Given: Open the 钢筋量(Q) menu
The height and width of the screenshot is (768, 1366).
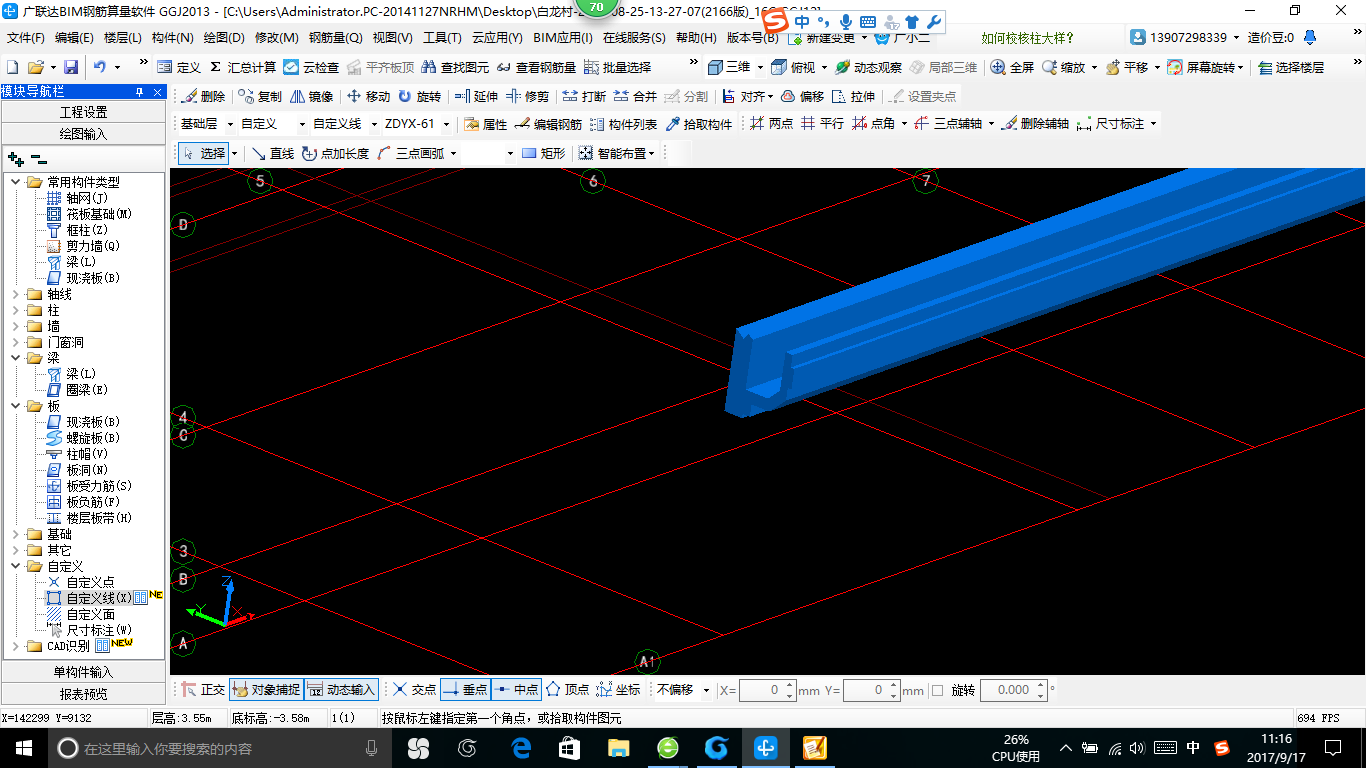Looking at the screenshot, I should pos(335,38).
